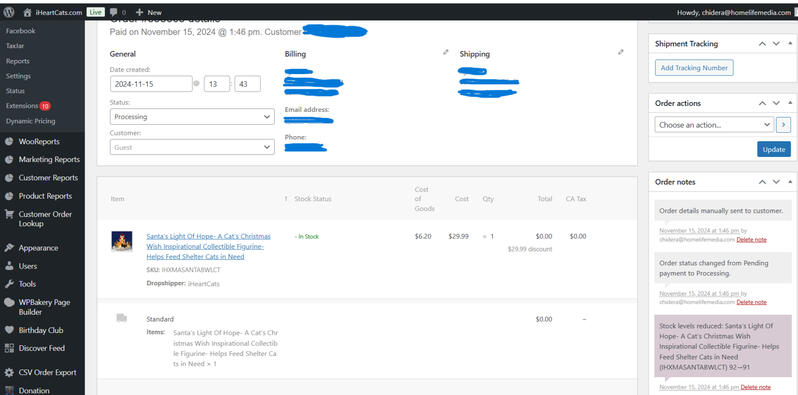The height and width of the screenshot is (395, 798).
Task: Move Order notes panel up
Action: (762, 182)
